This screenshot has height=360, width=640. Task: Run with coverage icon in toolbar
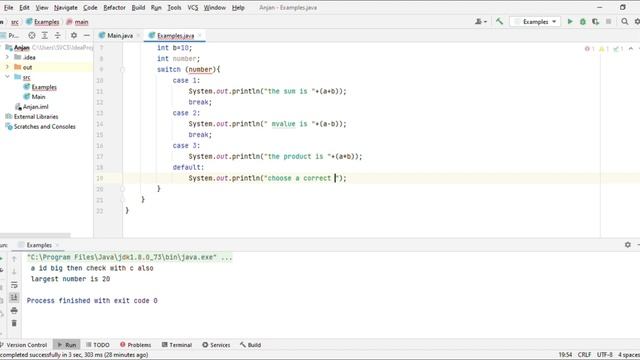[596, 22]
